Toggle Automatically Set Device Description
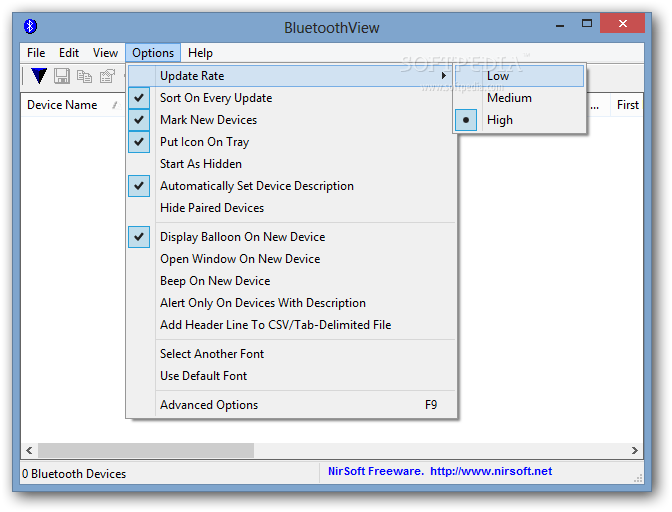The width and height of the screenshot is (672, 512). [x=291, y=186]
